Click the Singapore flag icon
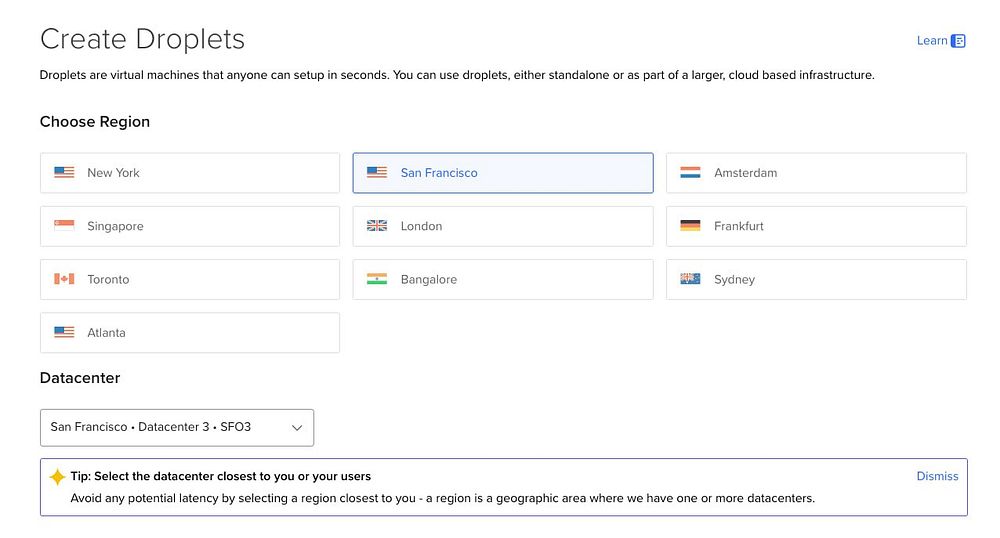Image resolution: width=1000 pixels, height=538 pixels. coord(64,226)
